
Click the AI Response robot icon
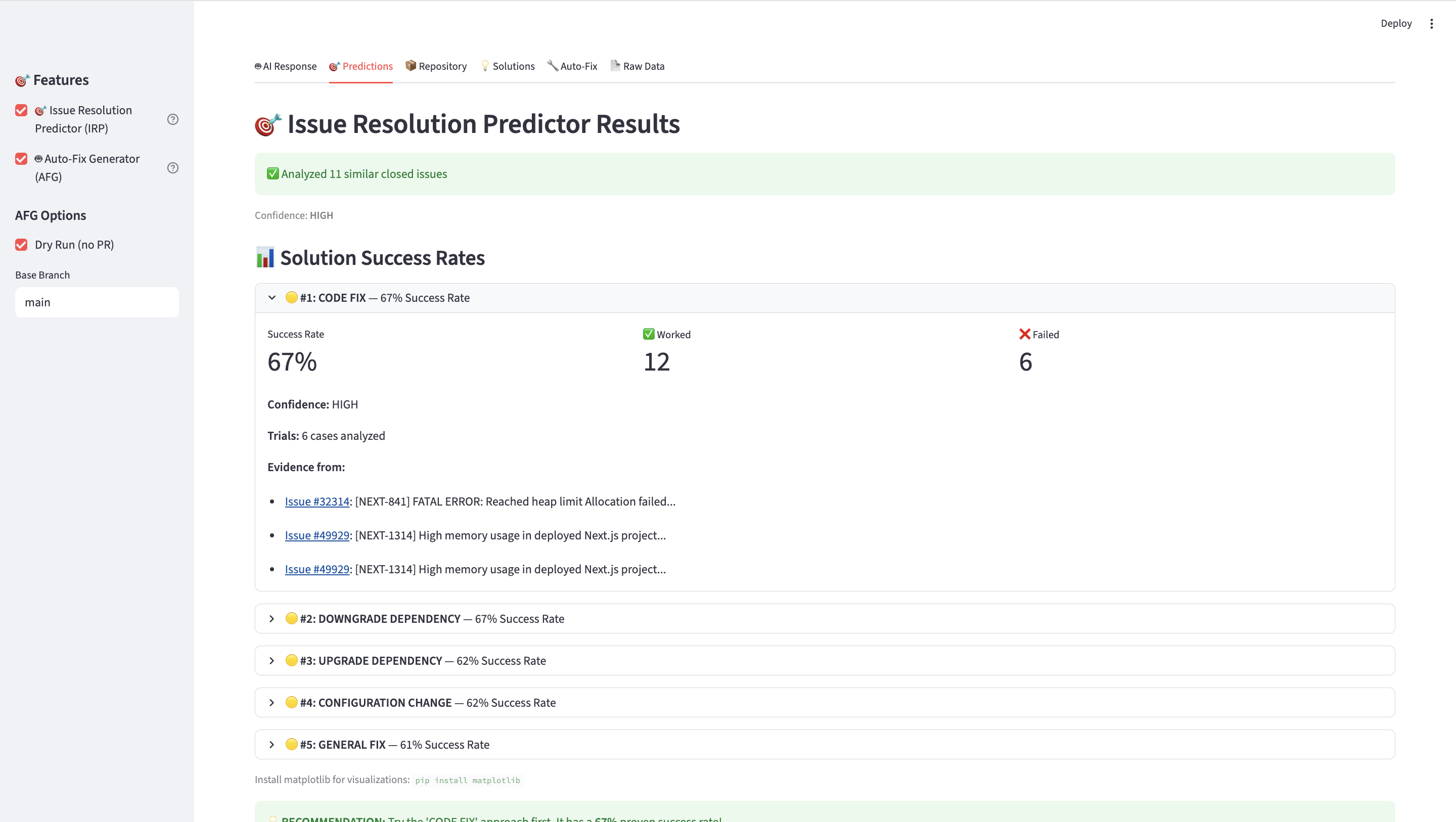[x=258, y=66]
